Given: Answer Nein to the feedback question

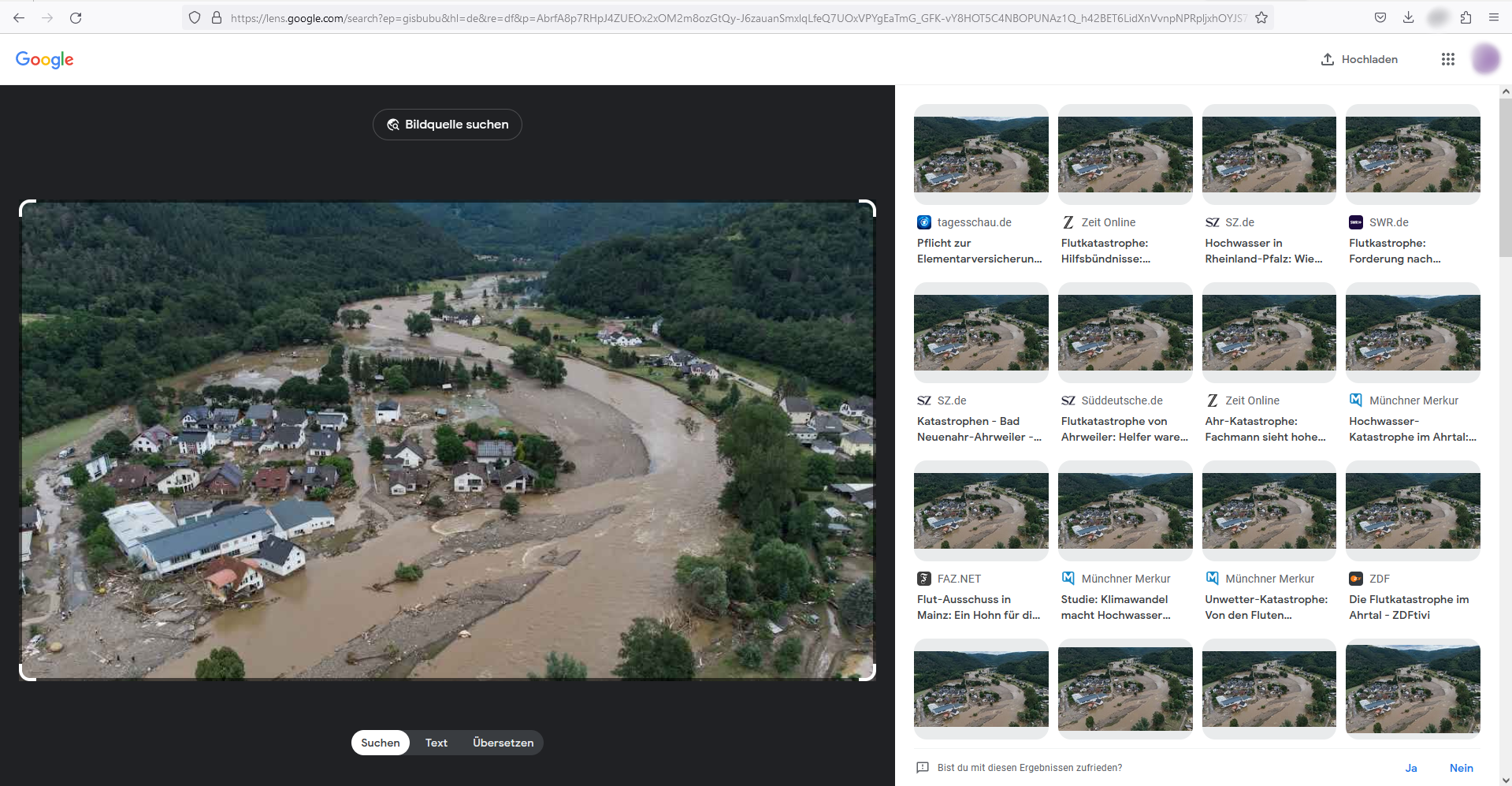Looking at the screenshot, I should point(1461,768).
